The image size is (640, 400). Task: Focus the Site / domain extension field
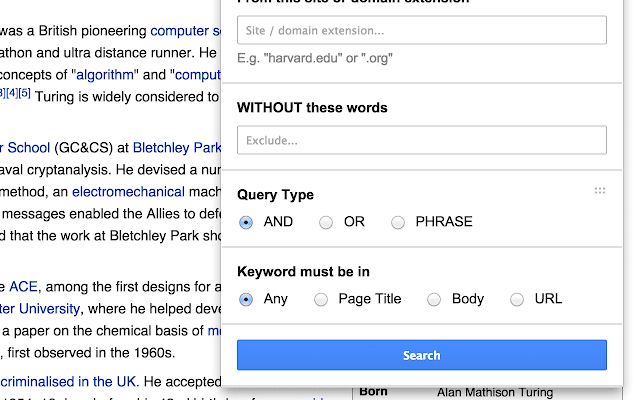422,31
